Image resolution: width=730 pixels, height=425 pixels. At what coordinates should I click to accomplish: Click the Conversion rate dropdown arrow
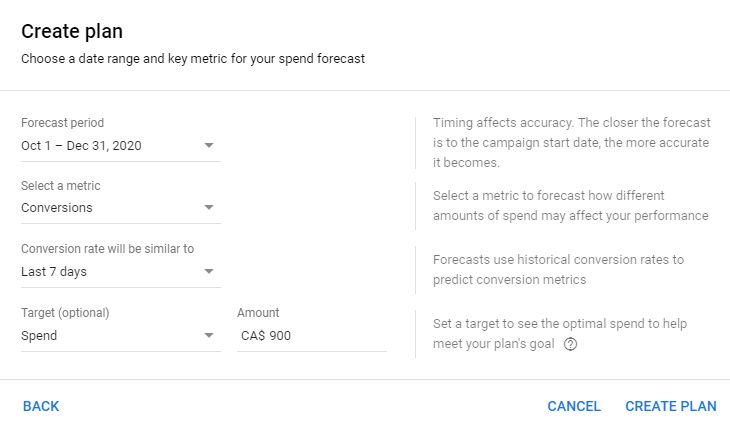pyautogui.click(x=209, y=271)
